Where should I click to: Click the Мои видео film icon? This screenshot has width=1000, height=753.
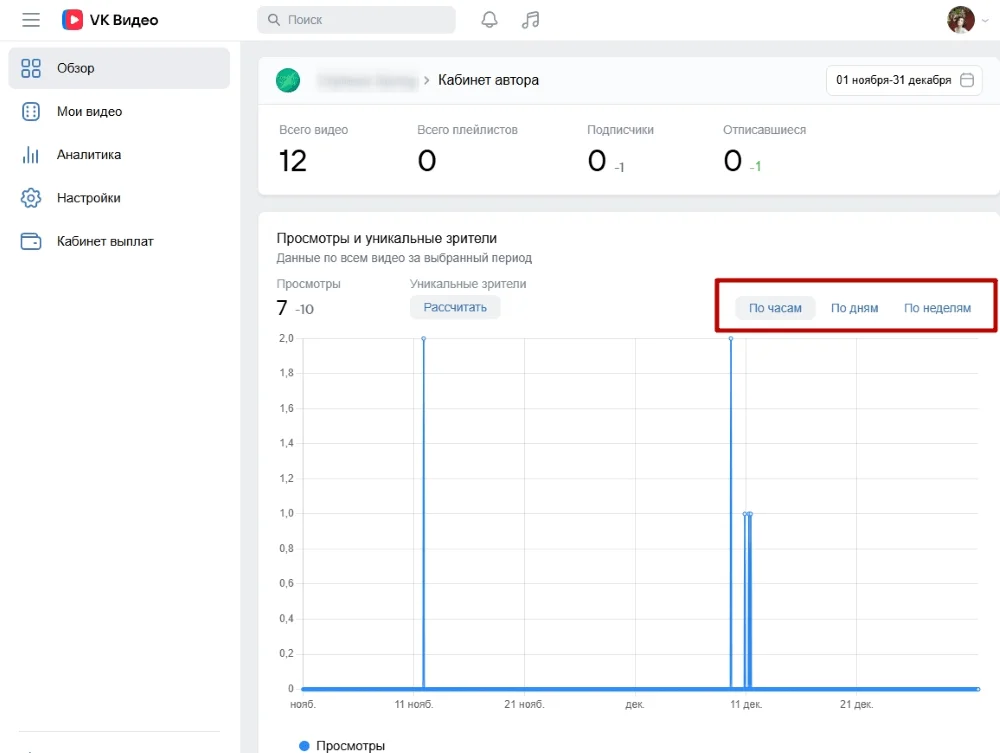31,112
